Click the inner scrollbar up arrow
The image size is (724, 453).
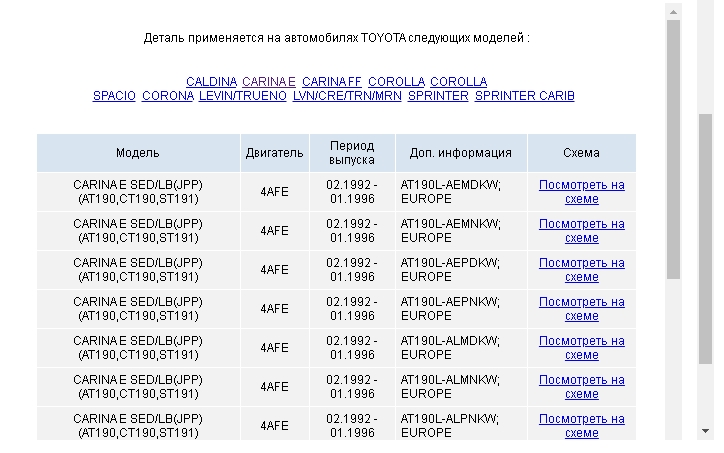coord(673,12)
